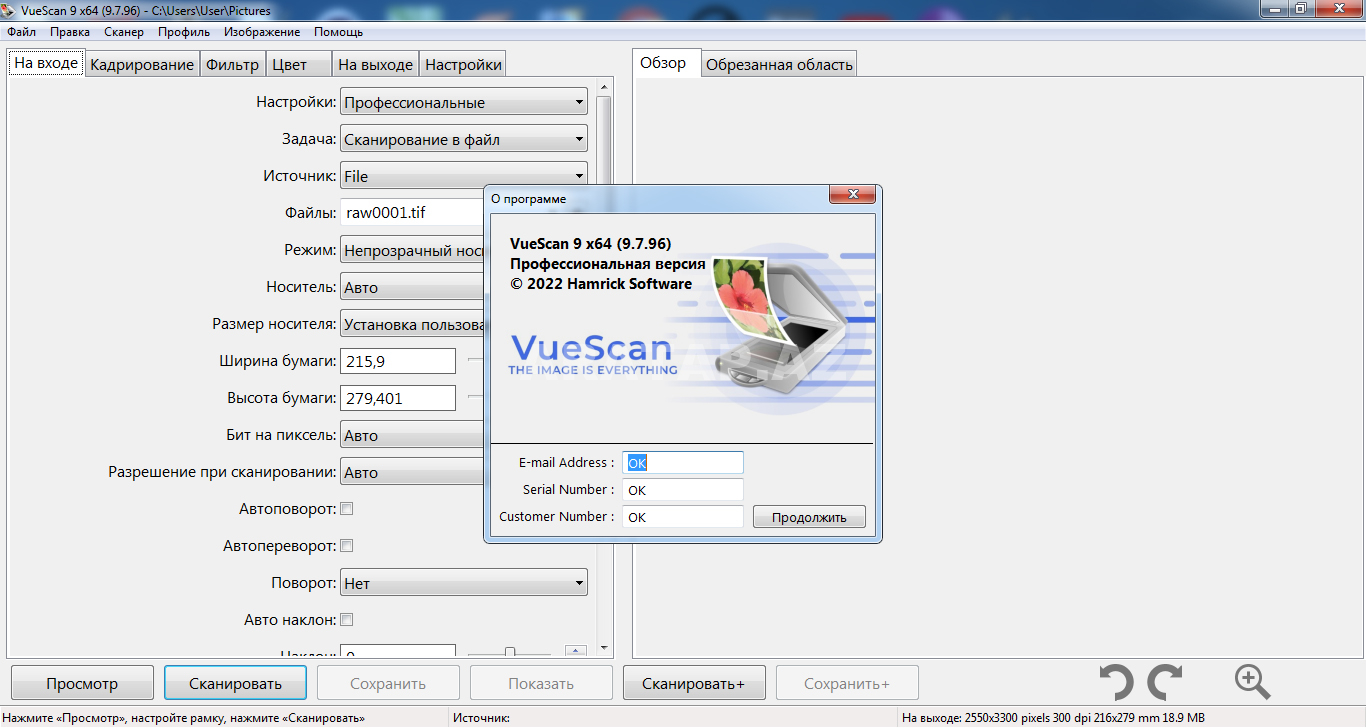The image size is (1366, 728).
Task: Open the Настройки dropdown set to Профессиональные
Action: pyautogui.click(x=464, y=102)
